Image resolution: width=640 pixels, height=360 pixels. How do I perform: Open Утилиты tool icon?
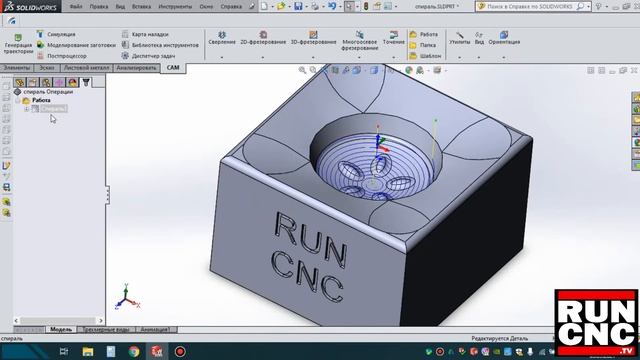[x=460, y=35]
